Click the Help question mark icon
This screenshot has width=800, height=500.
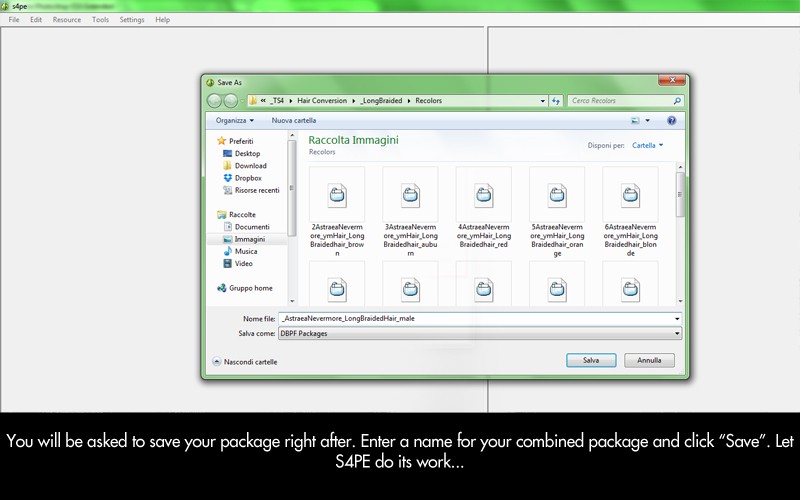point(671,121)
